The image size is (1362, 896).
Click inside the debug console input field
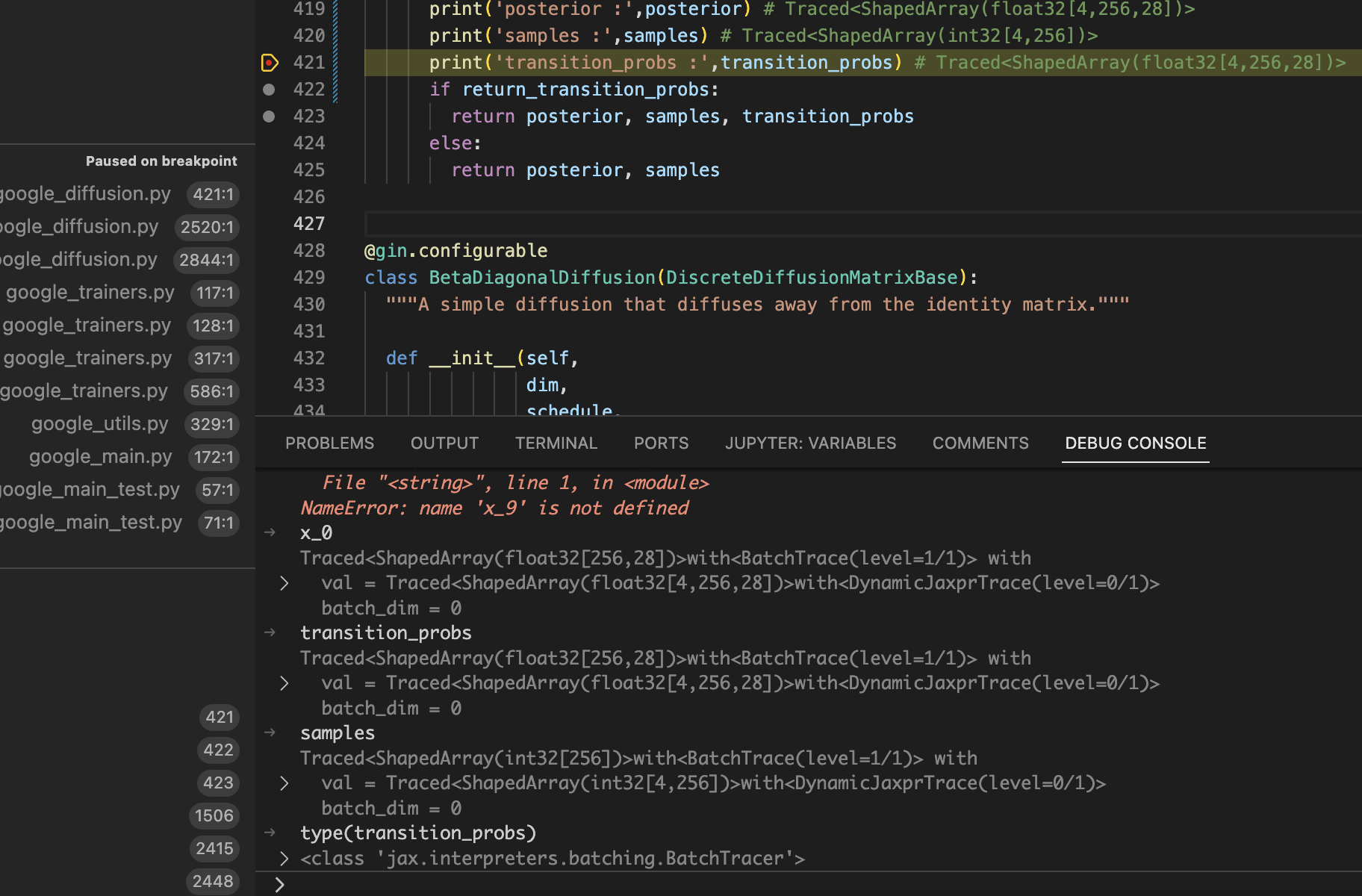click(523, 884)
